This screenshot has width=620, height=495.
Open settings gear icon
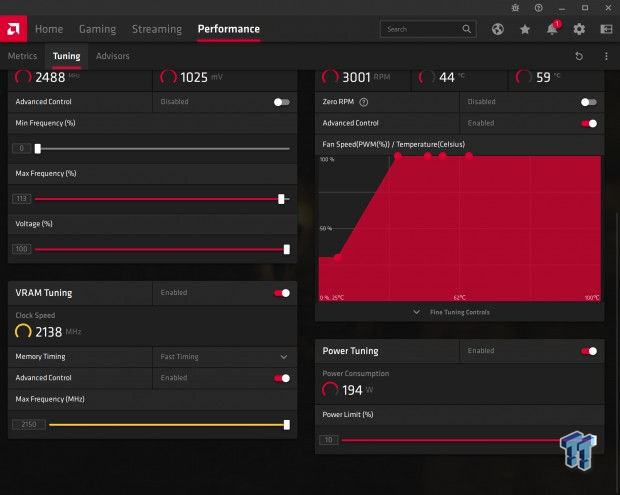pos(579,29)
